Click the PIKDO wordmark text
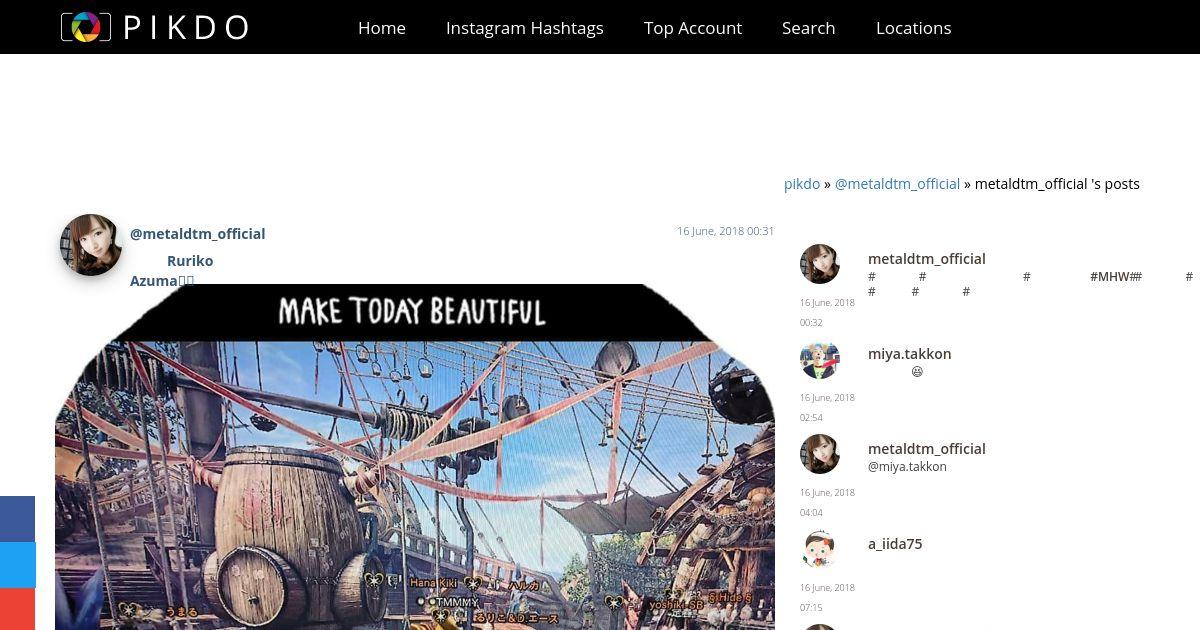This screenshot has height=630, width=1200. point(186,28)
